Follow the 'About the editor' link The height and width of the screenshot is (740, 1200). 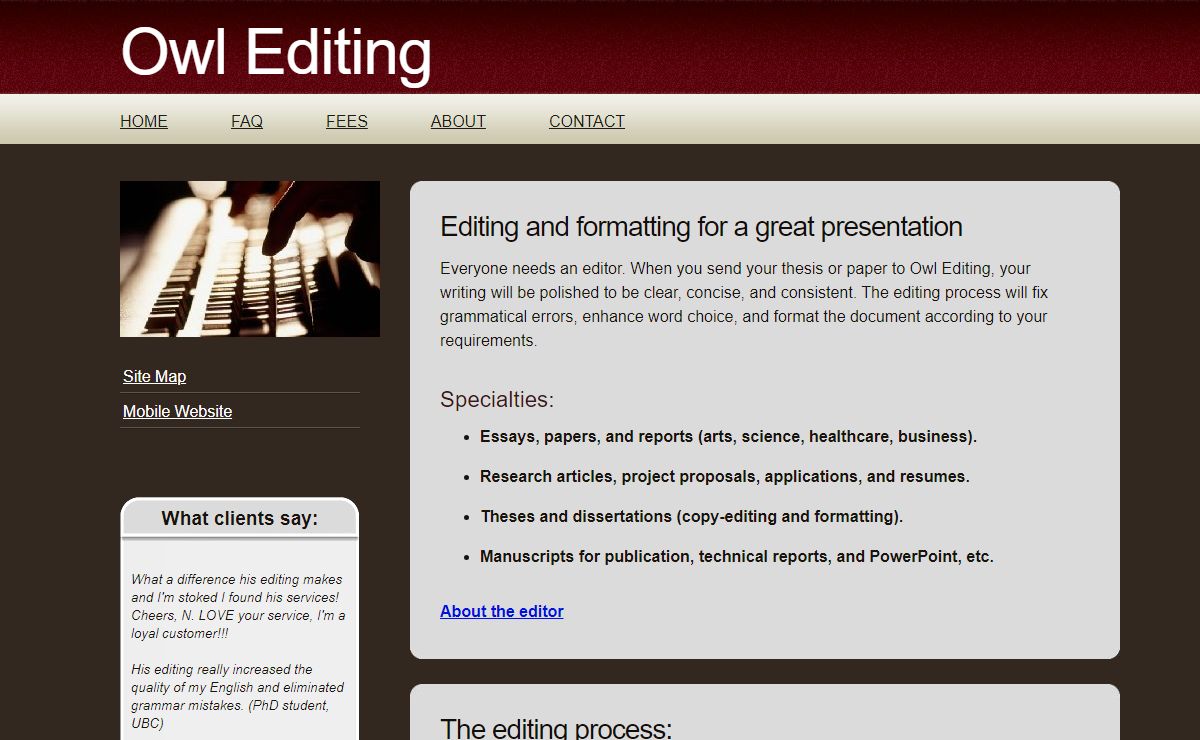(502, 611)
